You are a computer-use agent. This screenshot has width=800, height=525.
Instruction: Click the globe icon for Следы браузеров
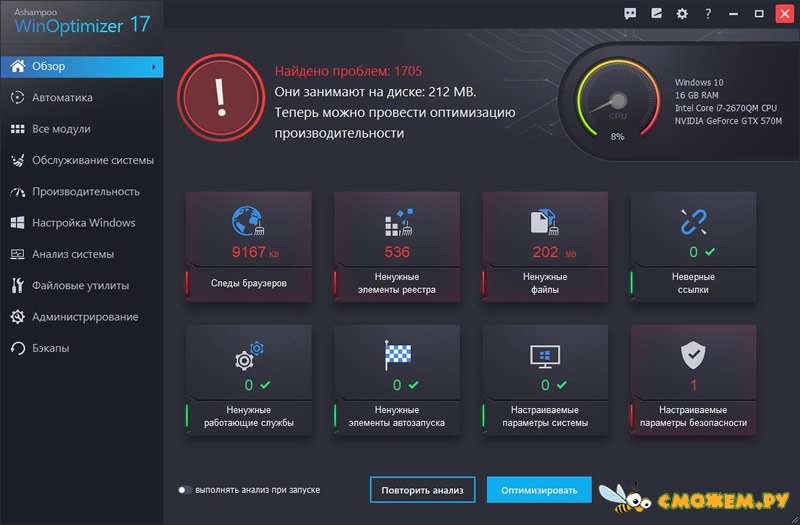coord(248,221)
